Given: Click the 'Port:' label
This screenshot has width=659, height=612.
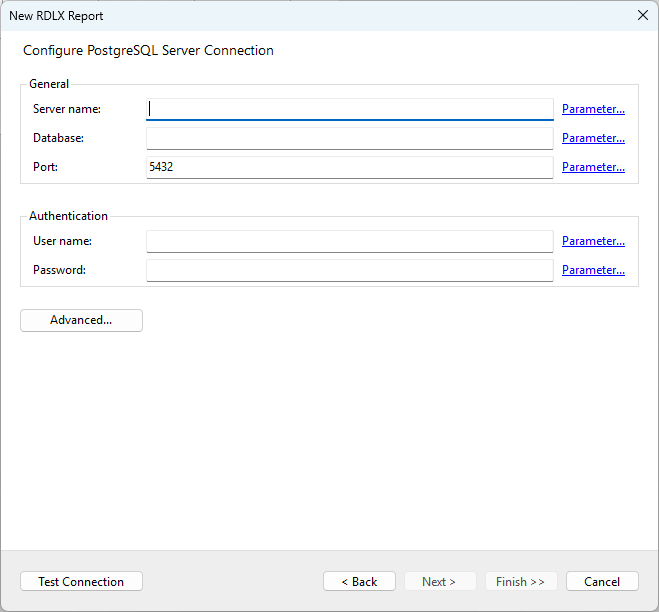Looking at the screenshot, I should point(45,167).
